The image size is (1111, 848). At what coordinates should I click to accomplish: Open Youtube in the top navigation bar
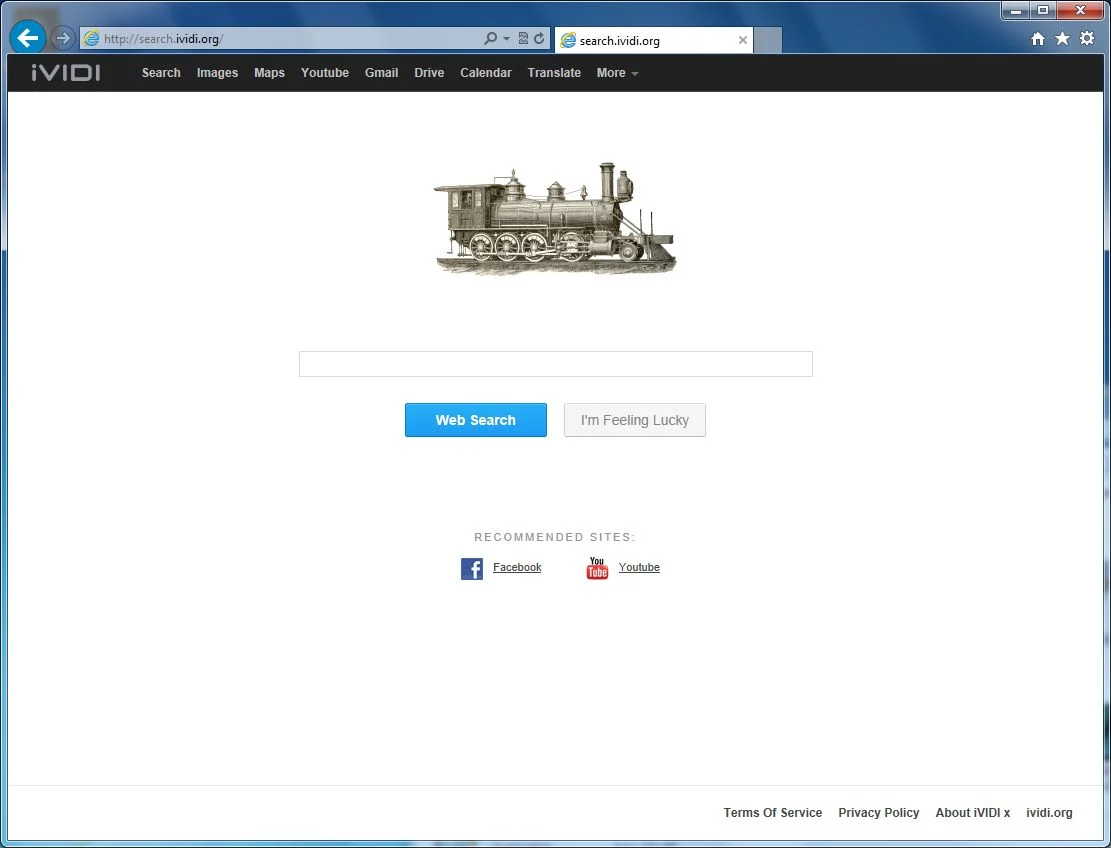tap(325, 73)
